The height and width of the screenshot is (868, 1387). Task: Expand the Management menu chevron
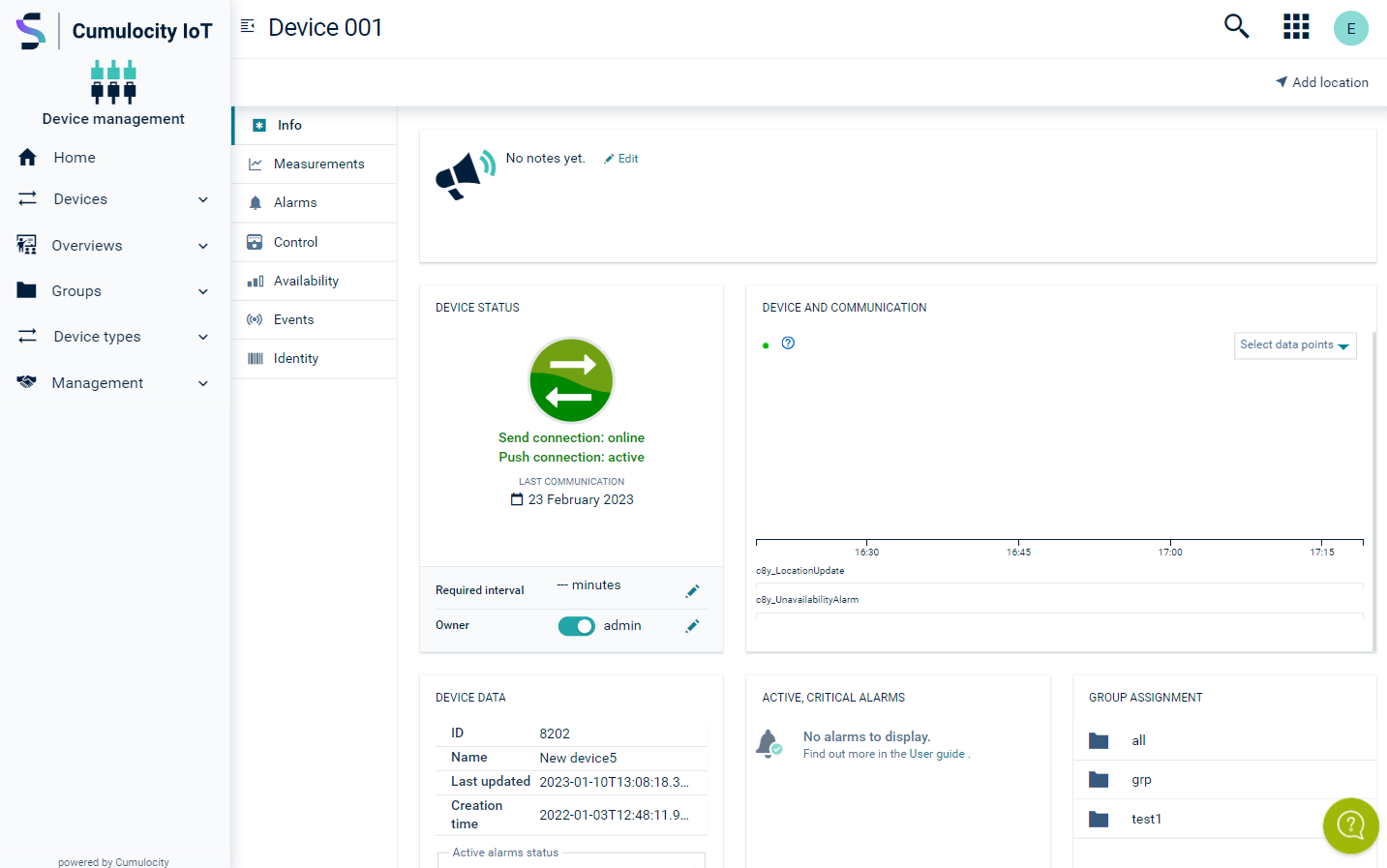pos(203,383)
